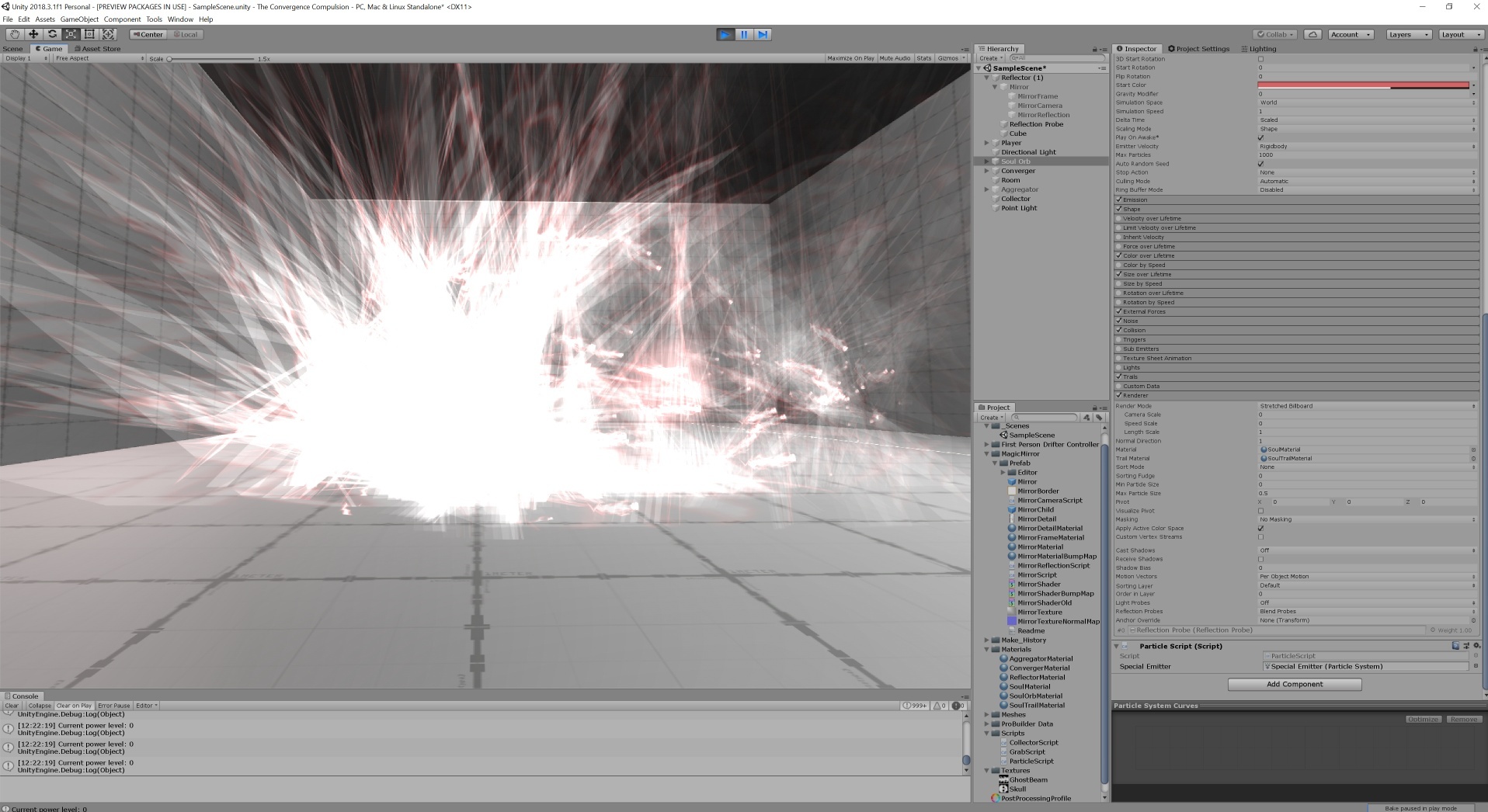
Task: Select the Rect Transform tool
Action: 89,34
